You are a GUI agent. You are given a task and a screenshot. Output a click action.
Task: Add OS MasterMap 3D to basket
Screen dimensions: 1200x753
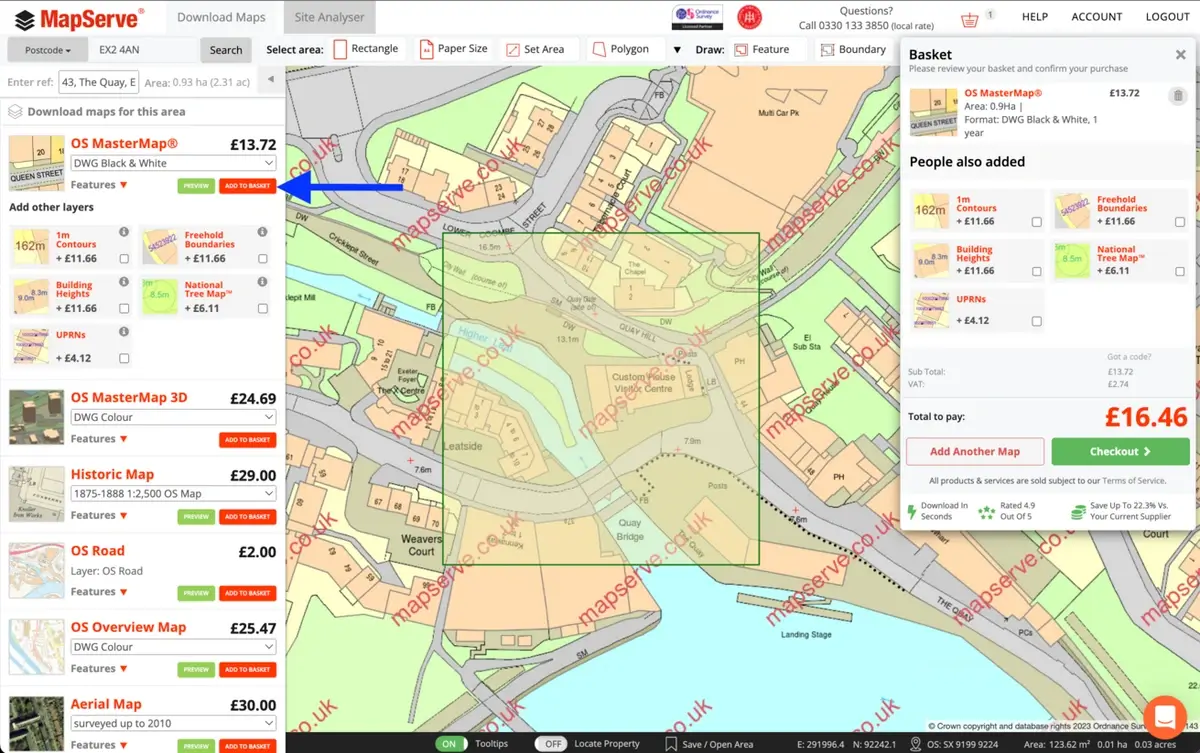tap(247, 440)
